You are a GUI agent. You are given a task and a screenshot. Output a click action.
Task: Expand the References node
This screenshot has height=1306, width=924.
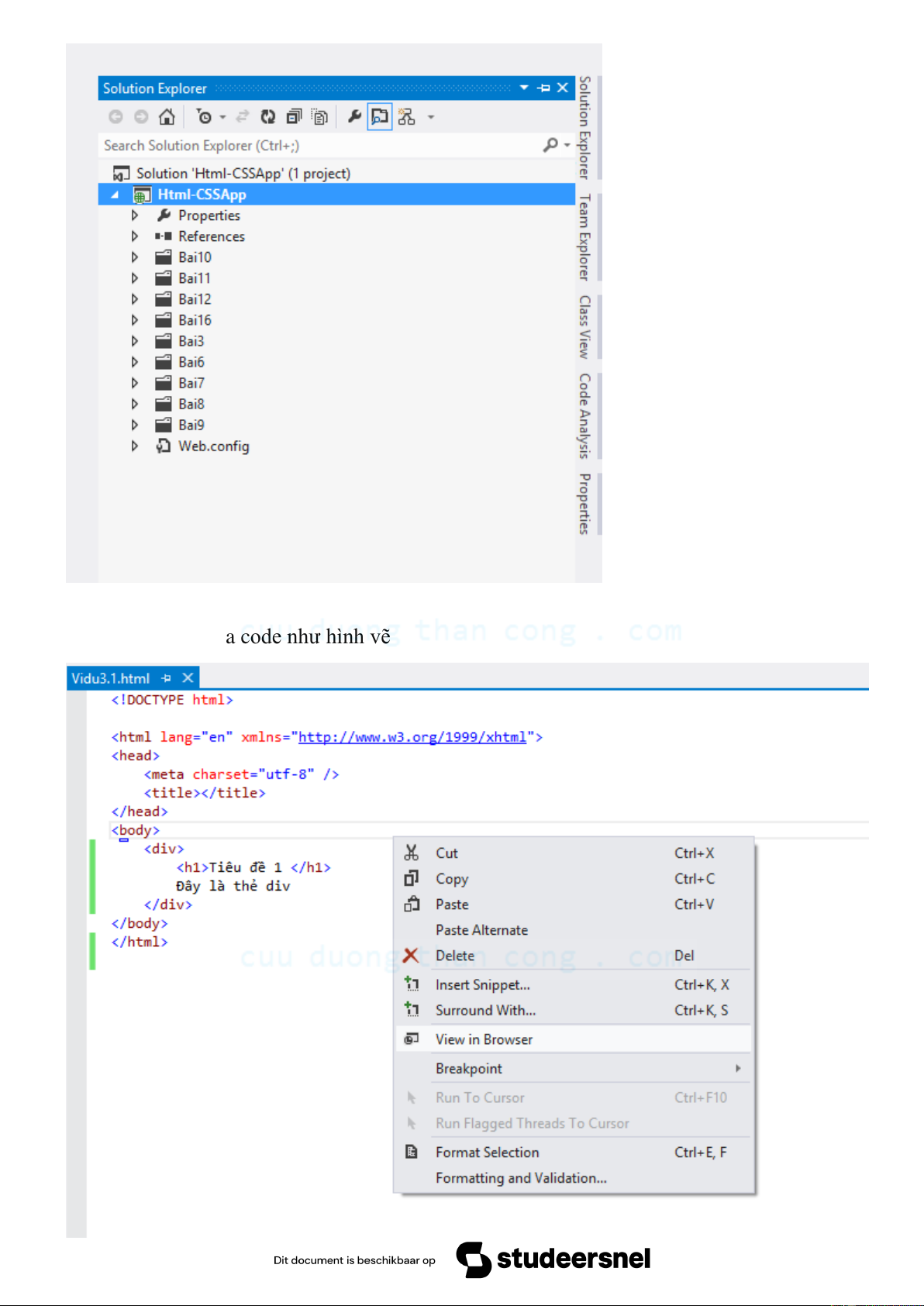coord(135,236)
